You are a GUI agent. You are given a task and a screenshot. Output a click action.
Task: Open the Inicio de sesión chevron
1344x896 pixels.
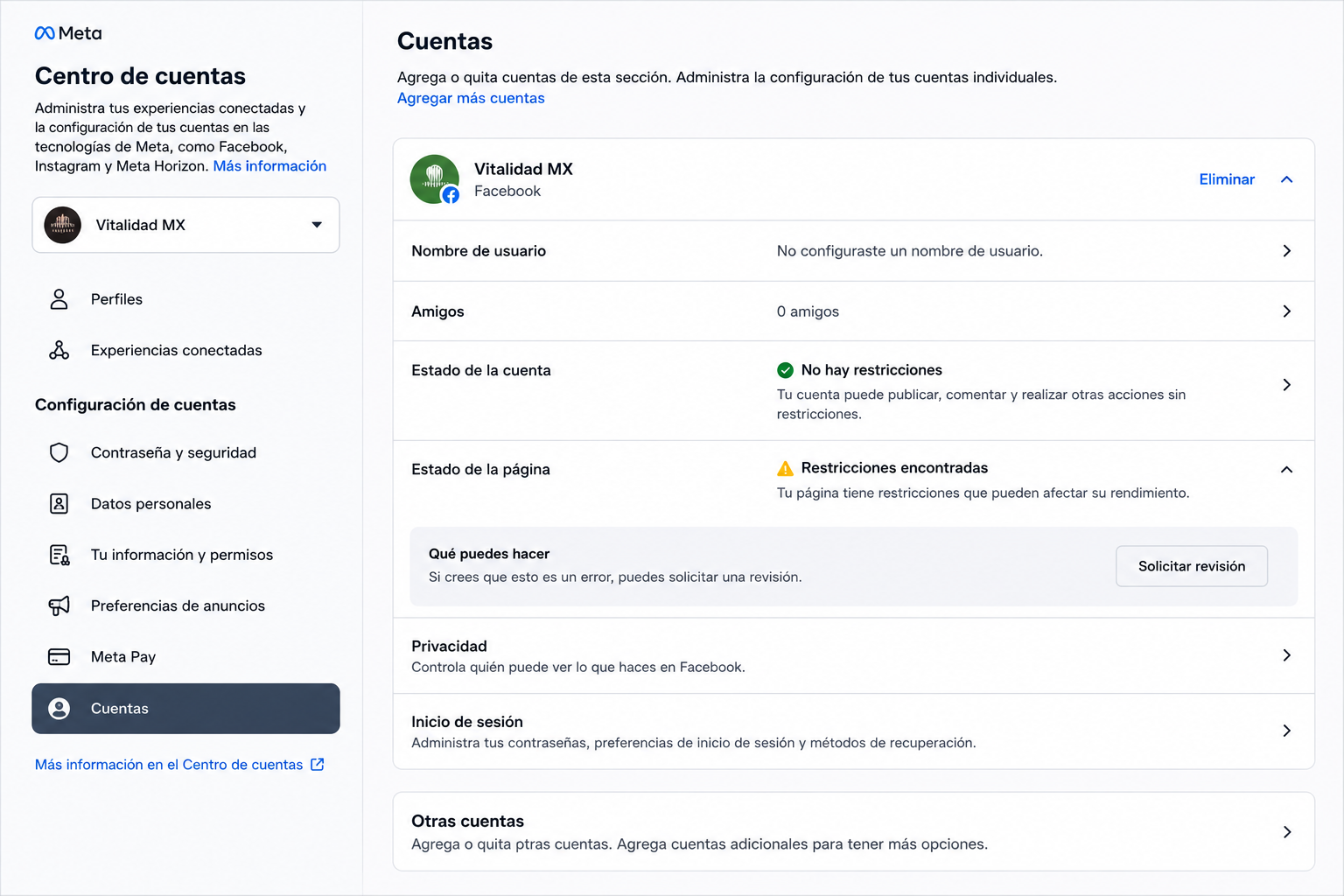[x=1286, y=731]
